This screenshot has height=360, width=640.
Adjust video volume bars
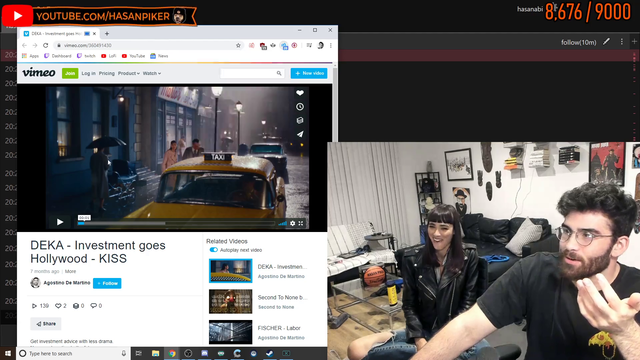pyautogui.click(x=282, y=223)
